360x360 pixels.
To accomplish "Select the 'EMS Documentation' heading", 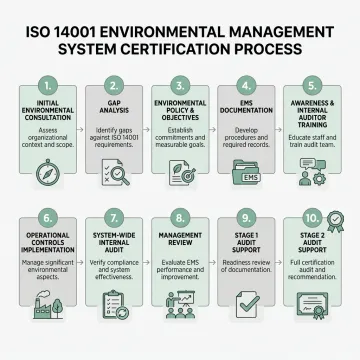I will coord(246,107).
